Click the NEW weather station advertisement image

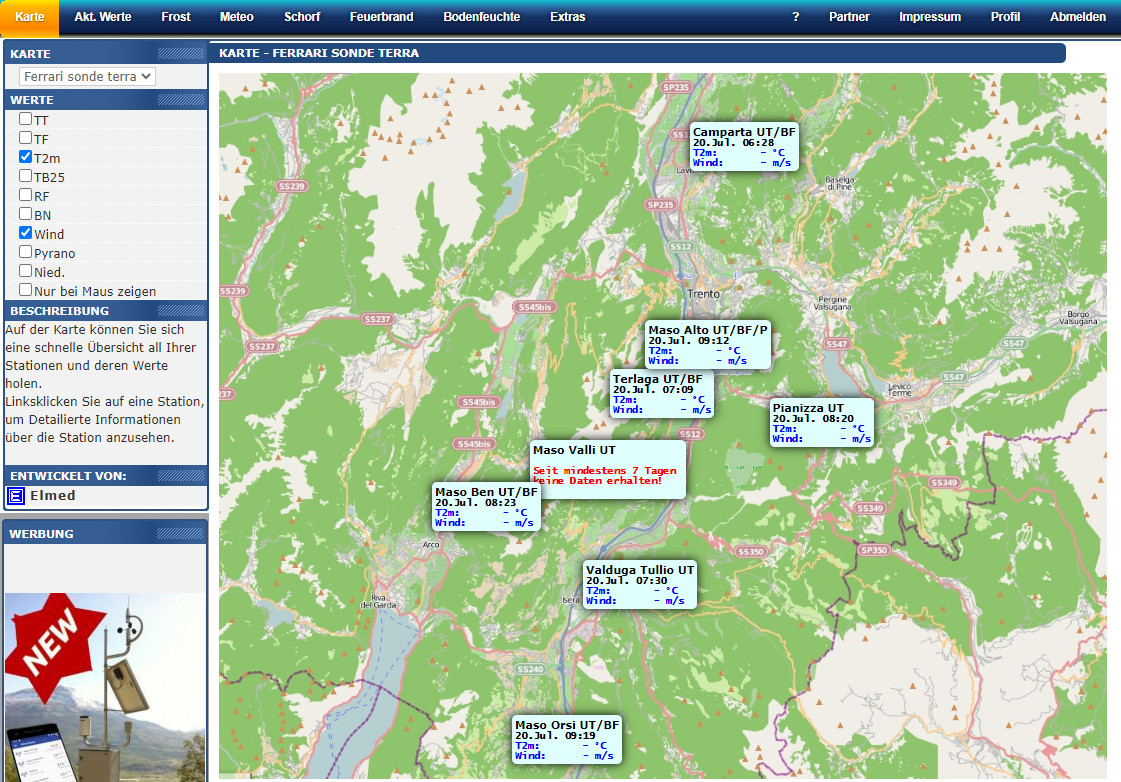(105, 687)
